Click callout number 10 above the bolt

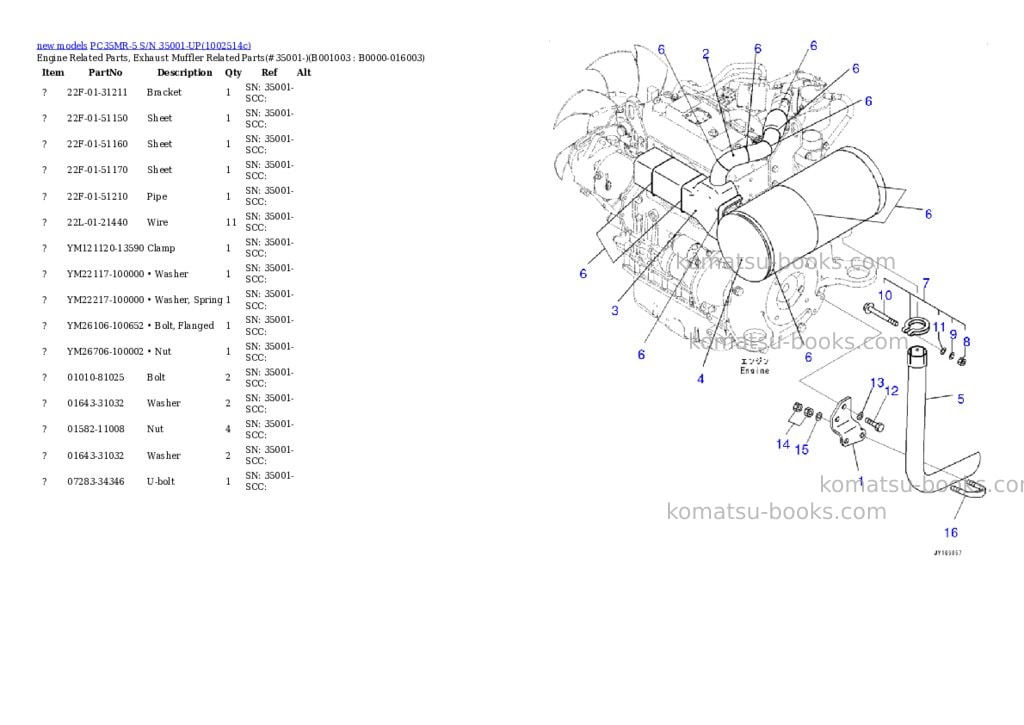coord(885,296)
